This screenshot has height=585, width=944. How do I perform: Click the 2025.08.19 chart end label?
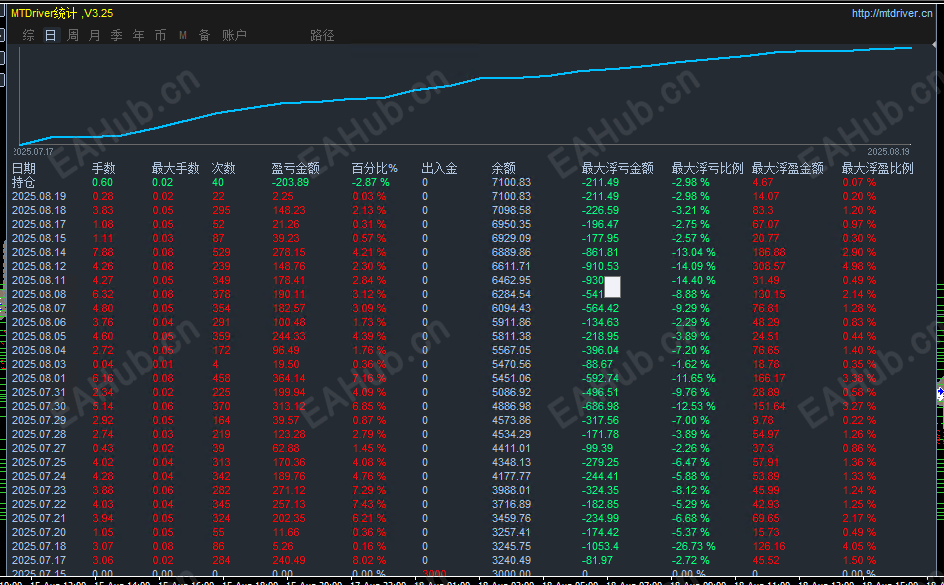889,152
